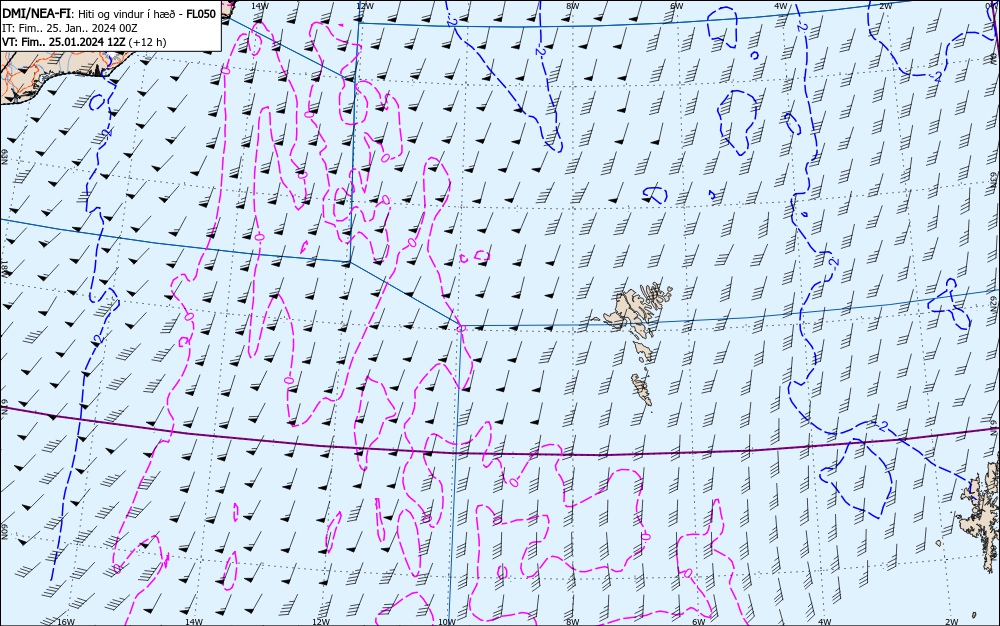Click the 2W longitude label on top edge
This screenshot has width=1000, height=626.
[x=885, y=5]
